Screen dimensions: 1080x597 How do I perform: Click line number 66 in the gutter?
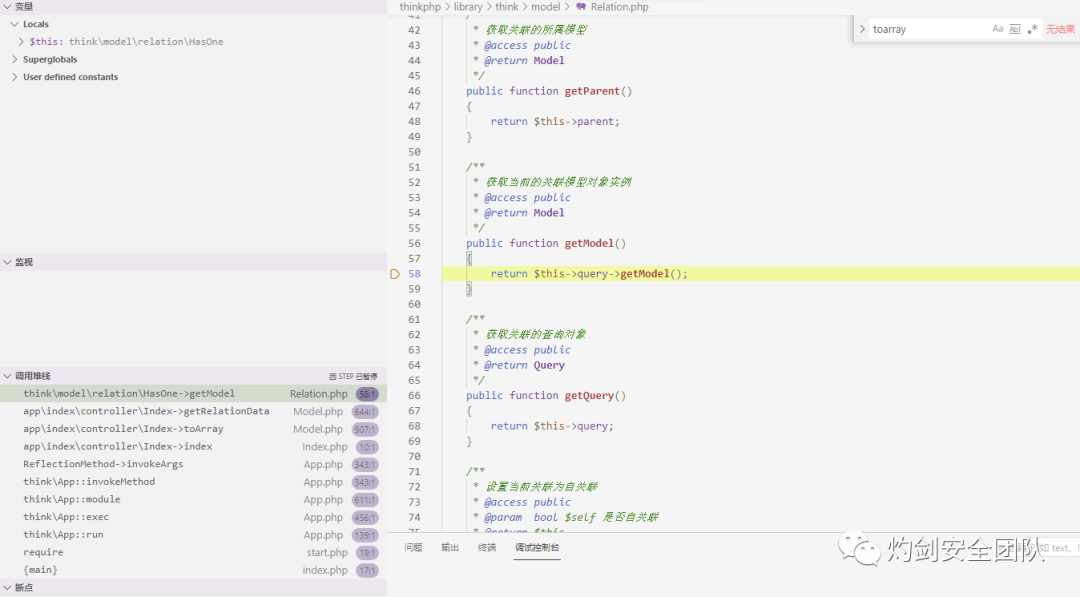coord(414,396)
